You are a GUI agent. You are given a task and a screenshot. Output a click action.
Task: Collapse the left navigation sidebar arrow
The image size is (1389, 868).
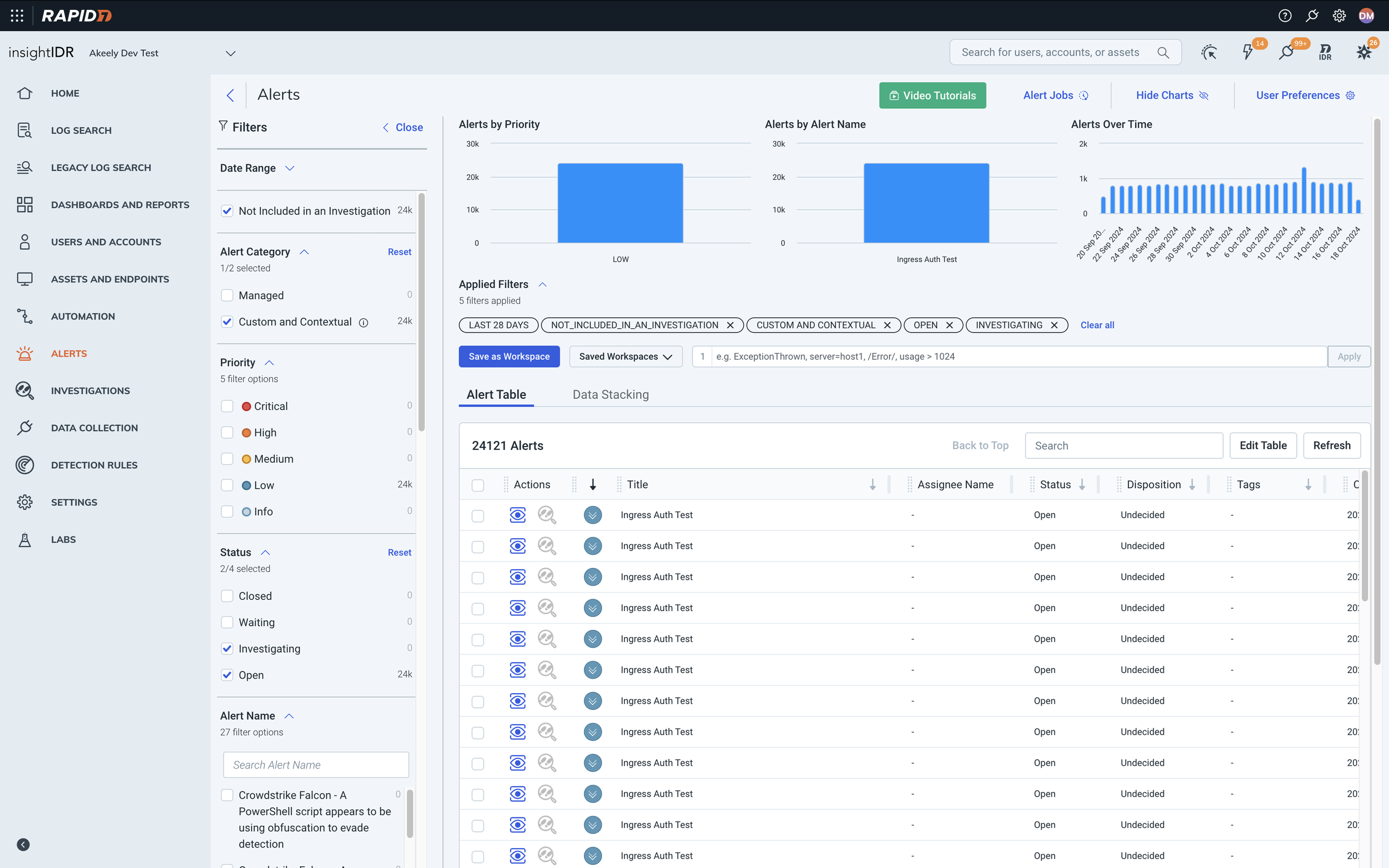tap(23, 845)
